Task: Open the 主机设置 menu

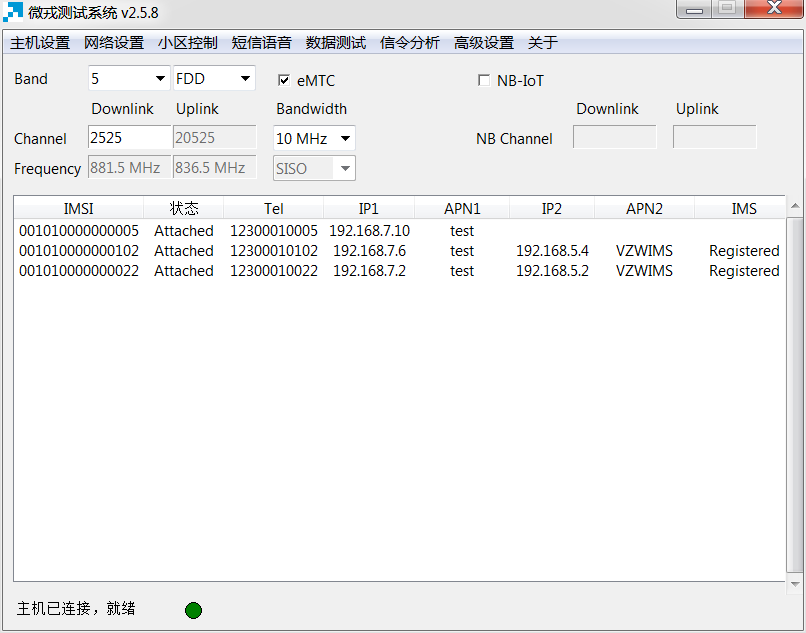Action: (40, 43)
